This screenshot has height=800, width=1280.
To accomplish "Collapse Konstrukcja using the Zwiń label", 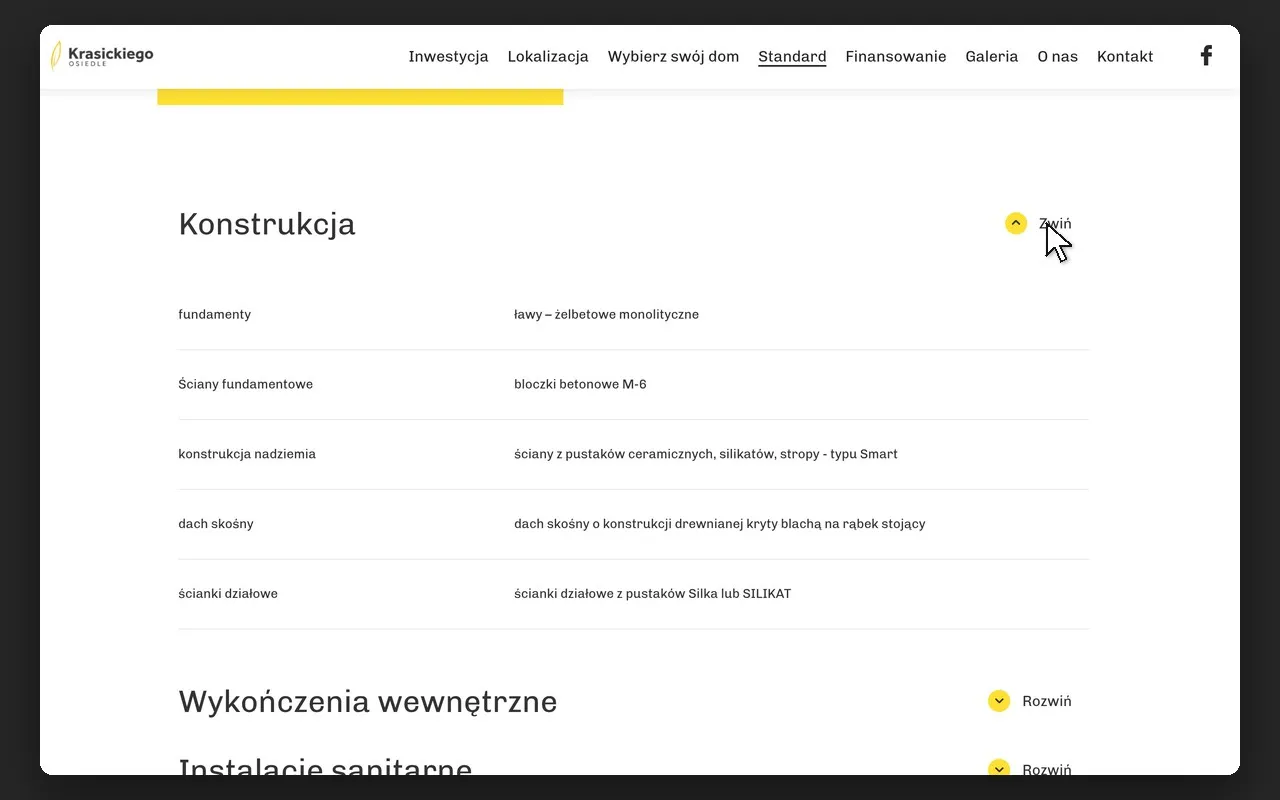I will (1055, 223).
